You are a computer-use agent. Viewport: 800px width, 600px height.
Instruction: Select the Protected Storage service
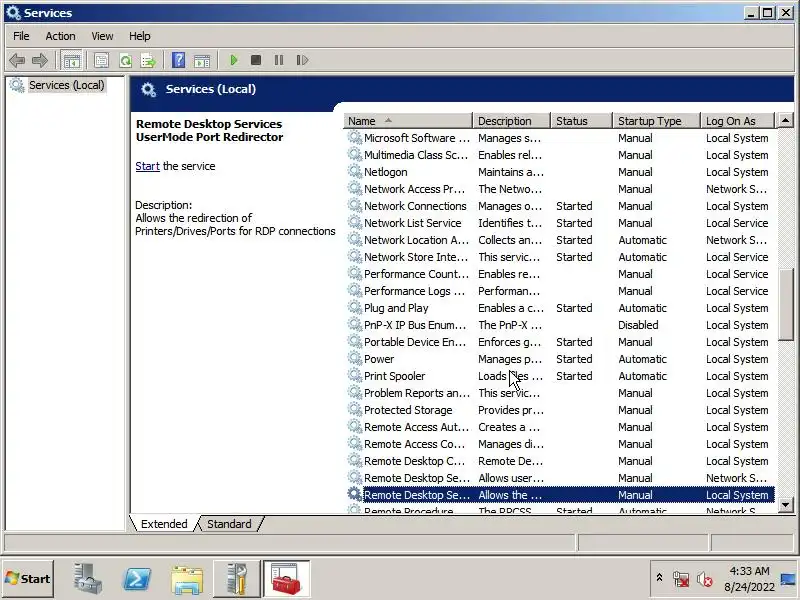(560, 410)
